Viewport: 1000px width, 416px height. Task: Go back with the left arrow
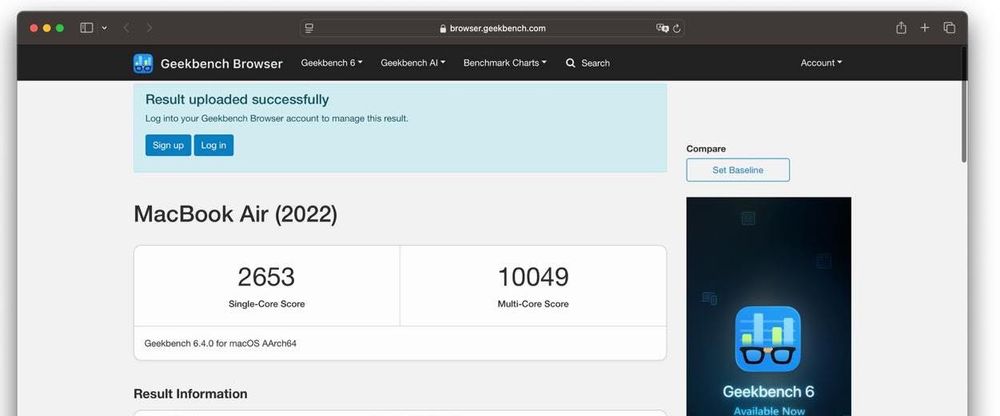point(126,28)
